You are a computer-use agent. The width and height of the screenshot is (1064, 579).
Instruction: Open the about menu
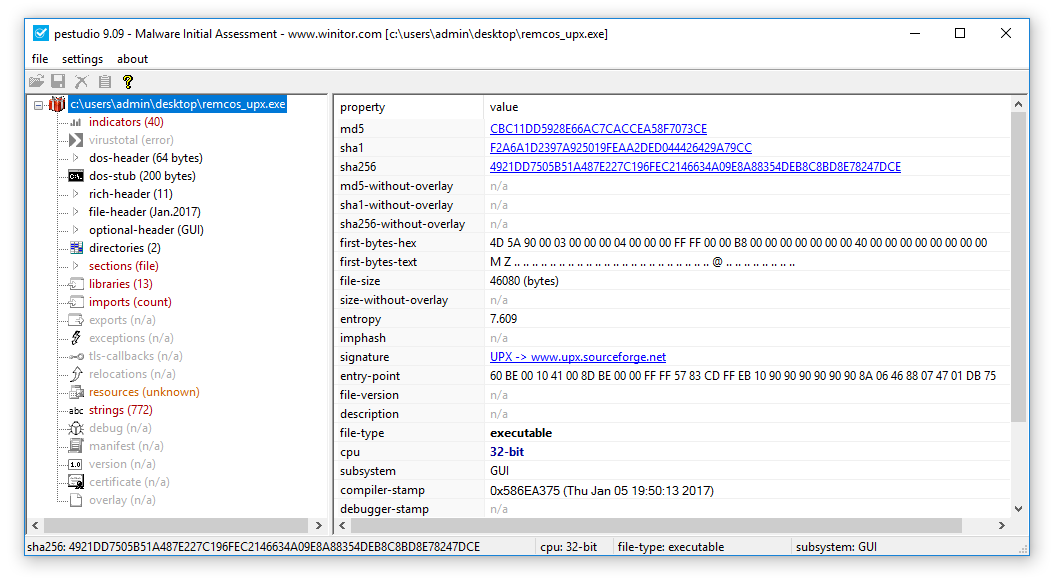[x=132, y=59]
